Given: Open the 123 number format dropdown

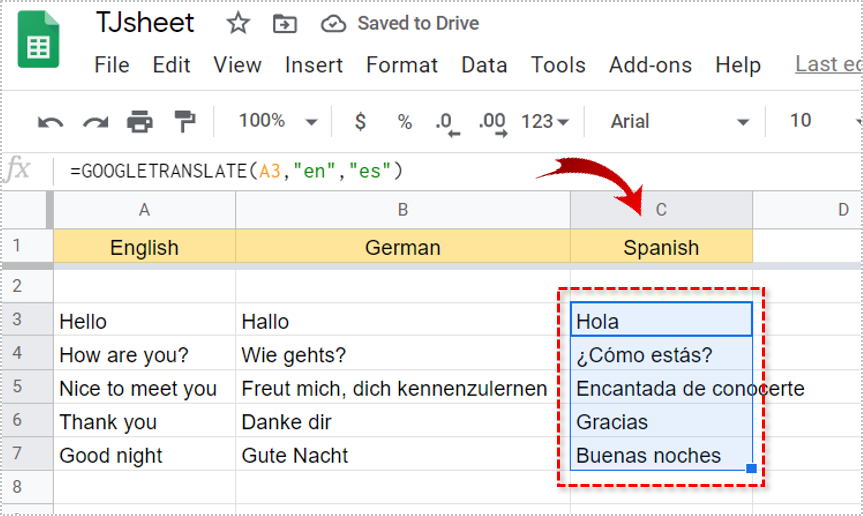Looking at the screenshot, I should pyautogui.click(x=545, y=121).
